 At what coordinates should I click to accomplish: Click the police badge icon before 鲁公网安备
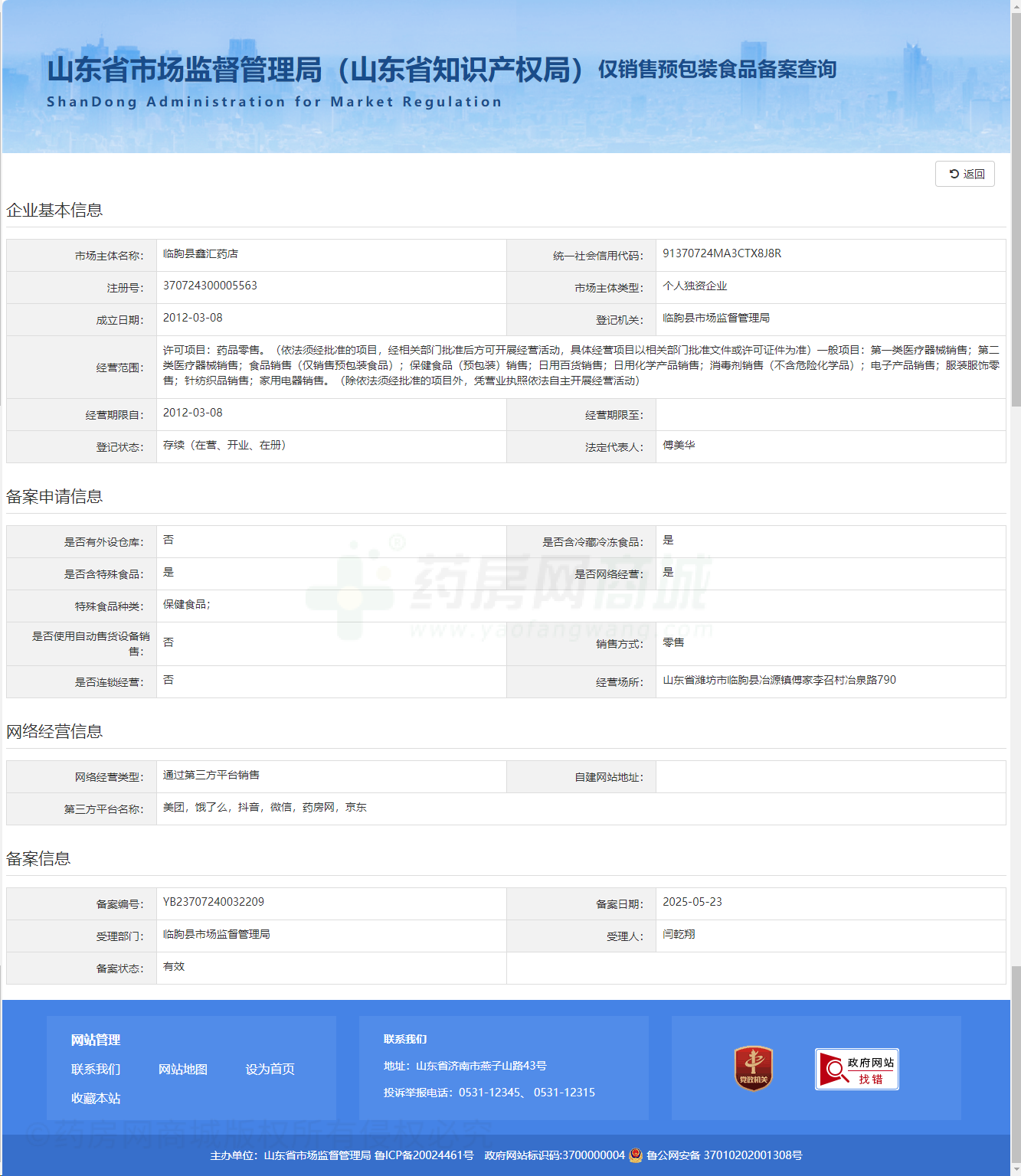point(636,1155)
